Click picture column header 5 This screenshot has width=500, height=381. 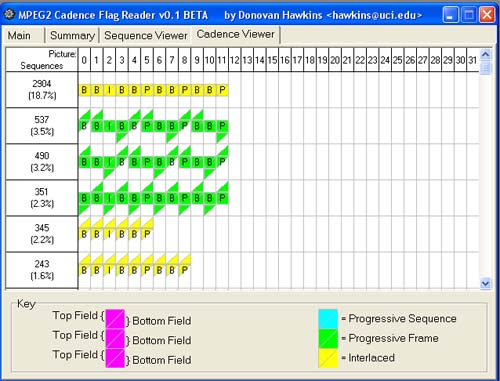click(147, 60)
